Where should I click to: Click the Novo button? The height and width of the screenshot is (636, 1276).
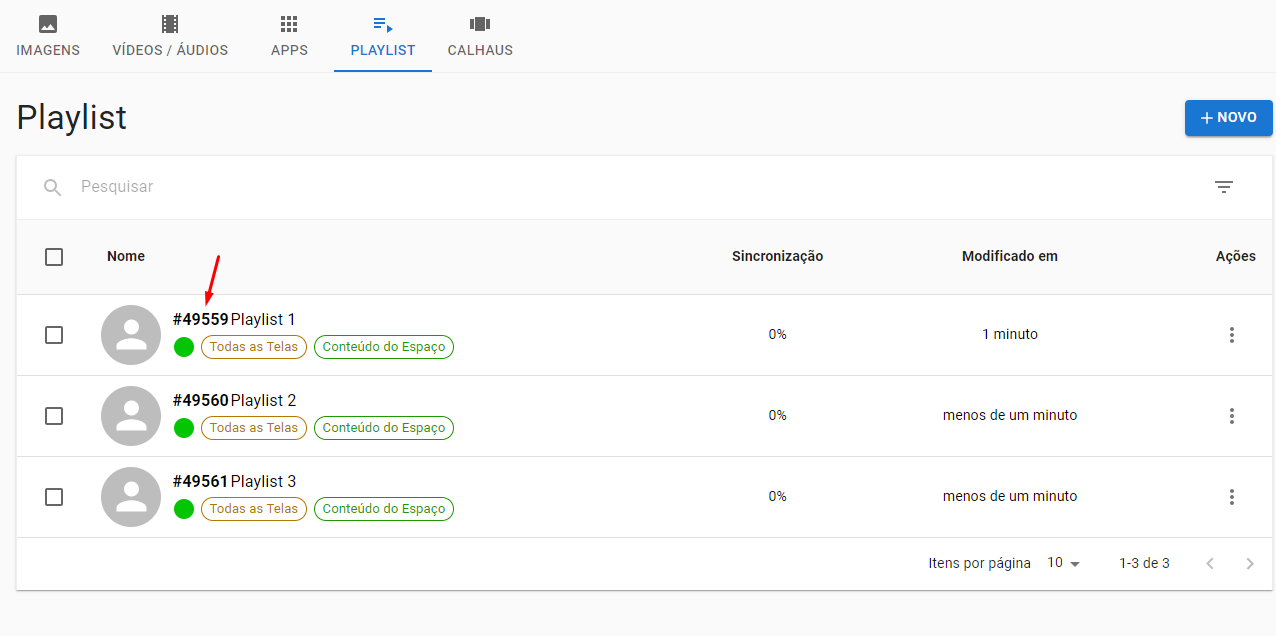pyautogui.click(x=1229, y=118)
